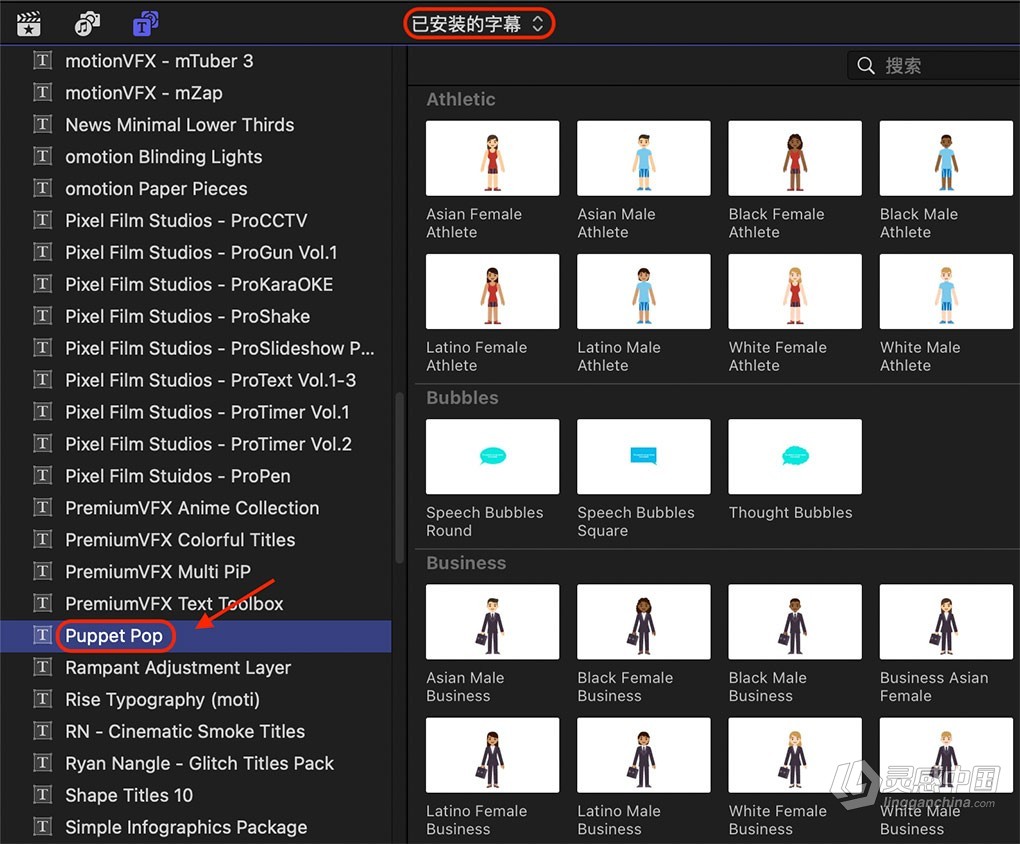Image resolution: width=1020 pixels, height=844 pixels.
Task: Select White Female Business thumbnail
Action: click(x=795, y=756)
